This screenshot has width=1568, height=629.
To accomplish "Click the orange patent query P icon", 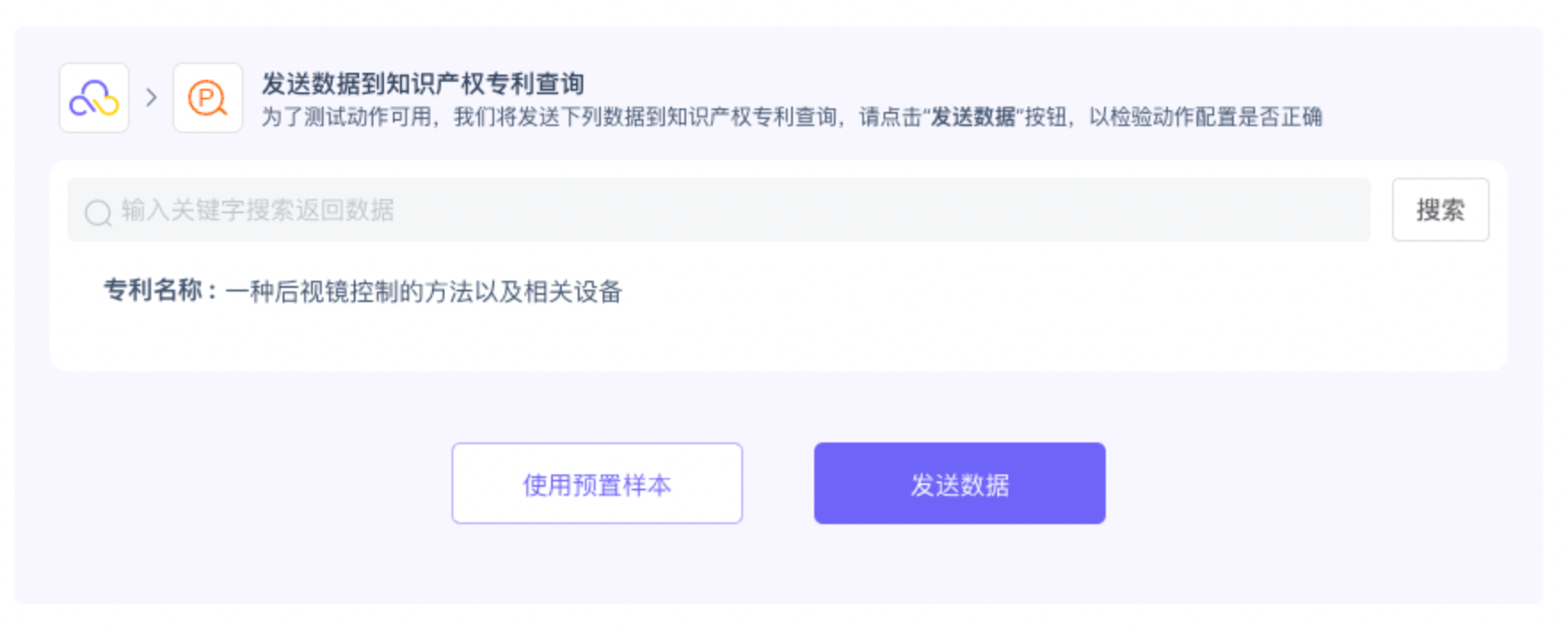I will pyautogui.click(x=208, y=98).
